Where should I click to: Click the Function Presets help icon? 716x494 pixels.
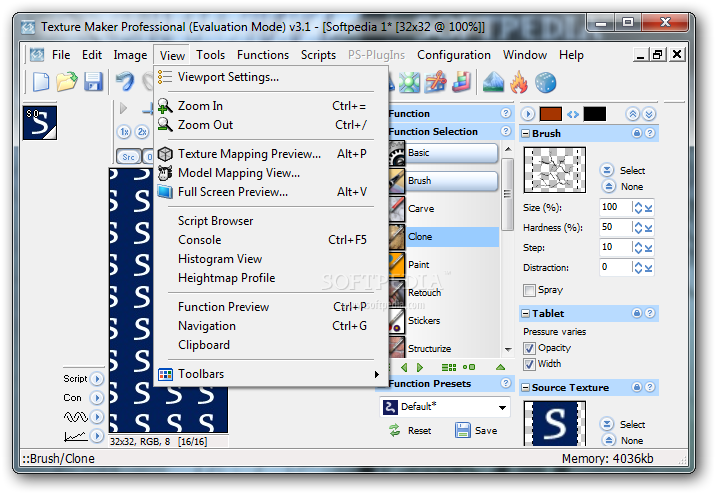tap(505, 383)
